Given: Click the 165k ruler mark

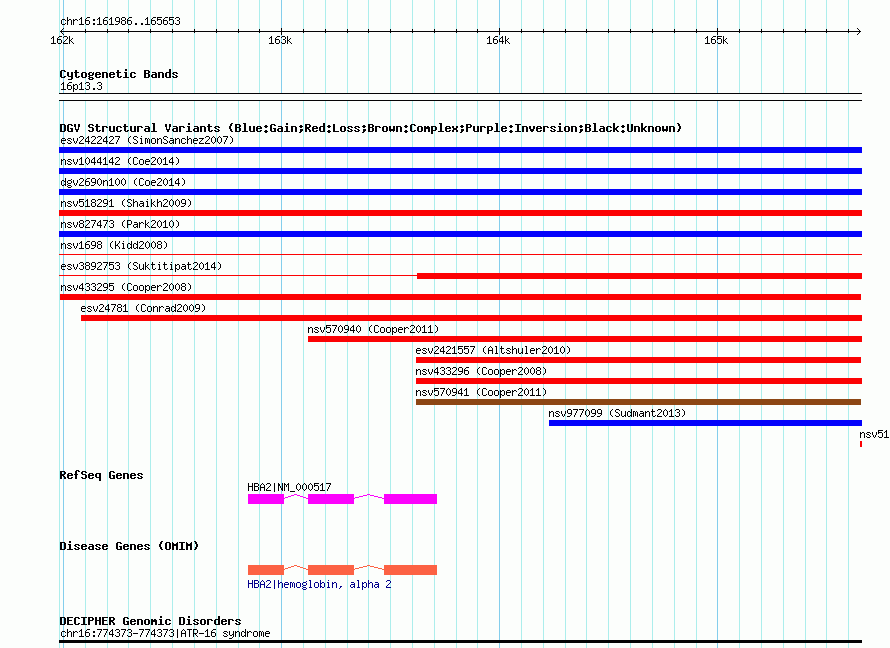Looking at the screenshot, I should 716,40.
